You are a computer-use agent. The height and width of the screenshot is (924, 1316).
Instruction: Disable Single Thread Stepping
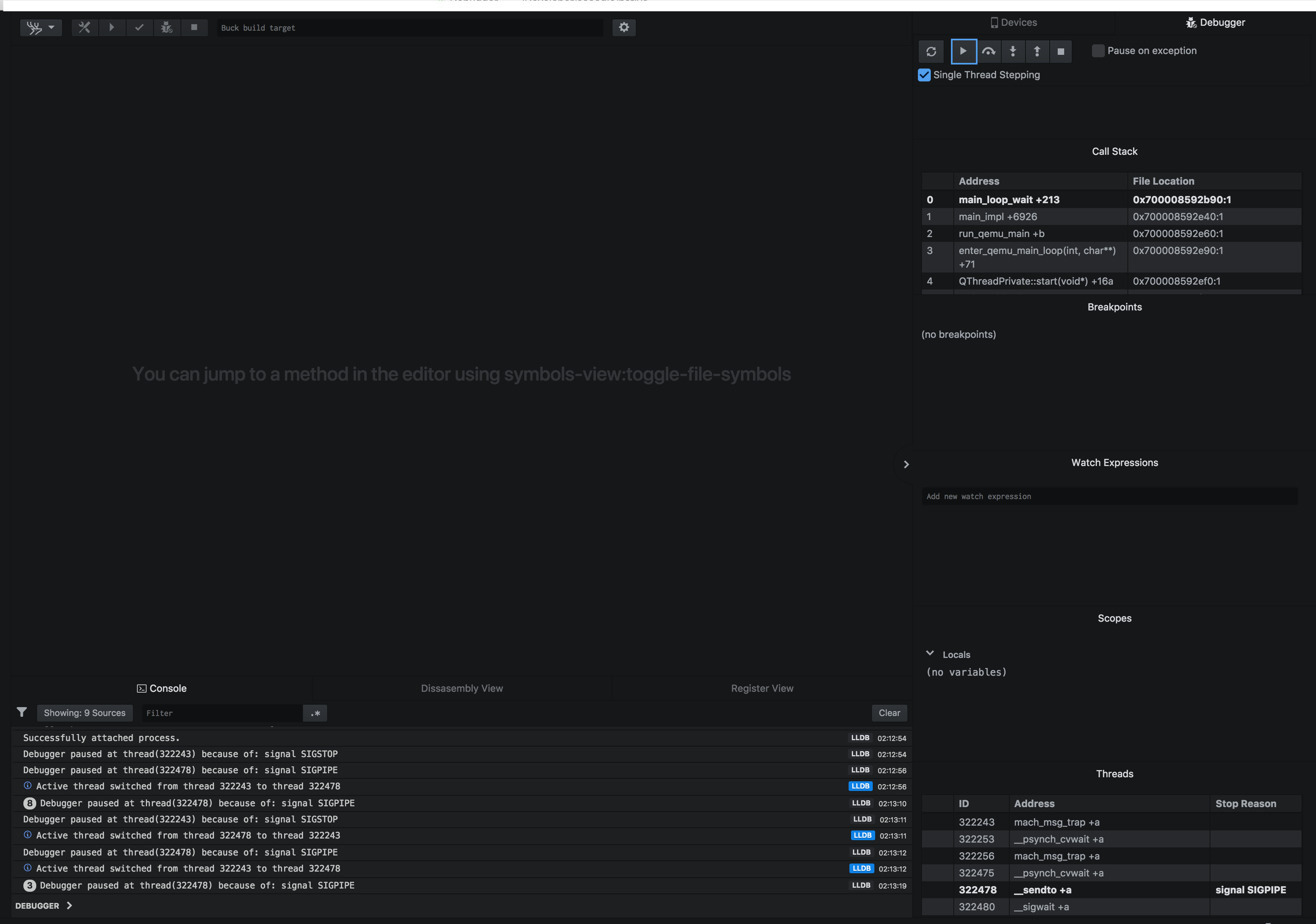pyautogui.click(x=924, y=75)
